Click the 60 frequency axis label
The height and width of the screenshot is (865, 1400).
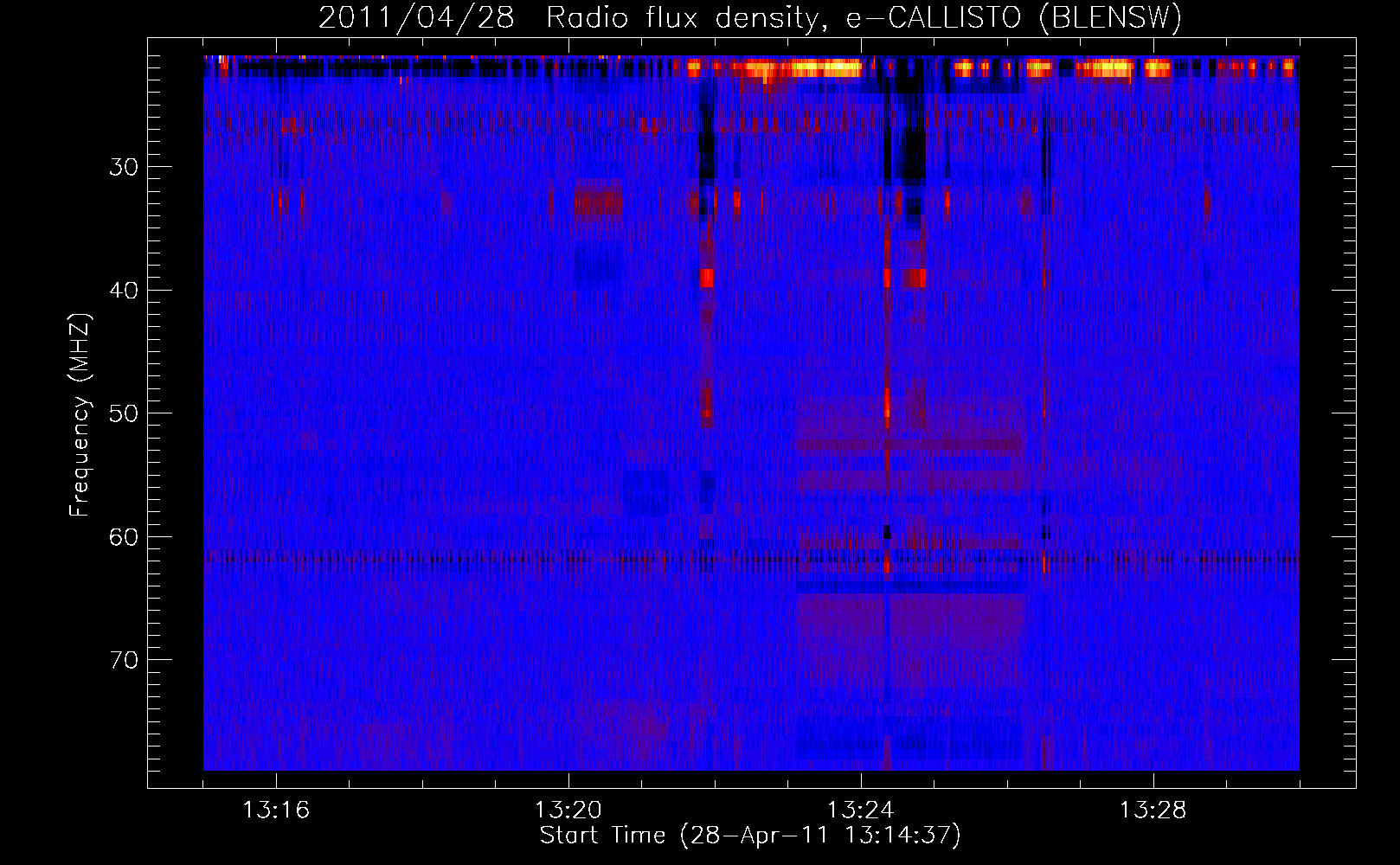pos(124,537)
